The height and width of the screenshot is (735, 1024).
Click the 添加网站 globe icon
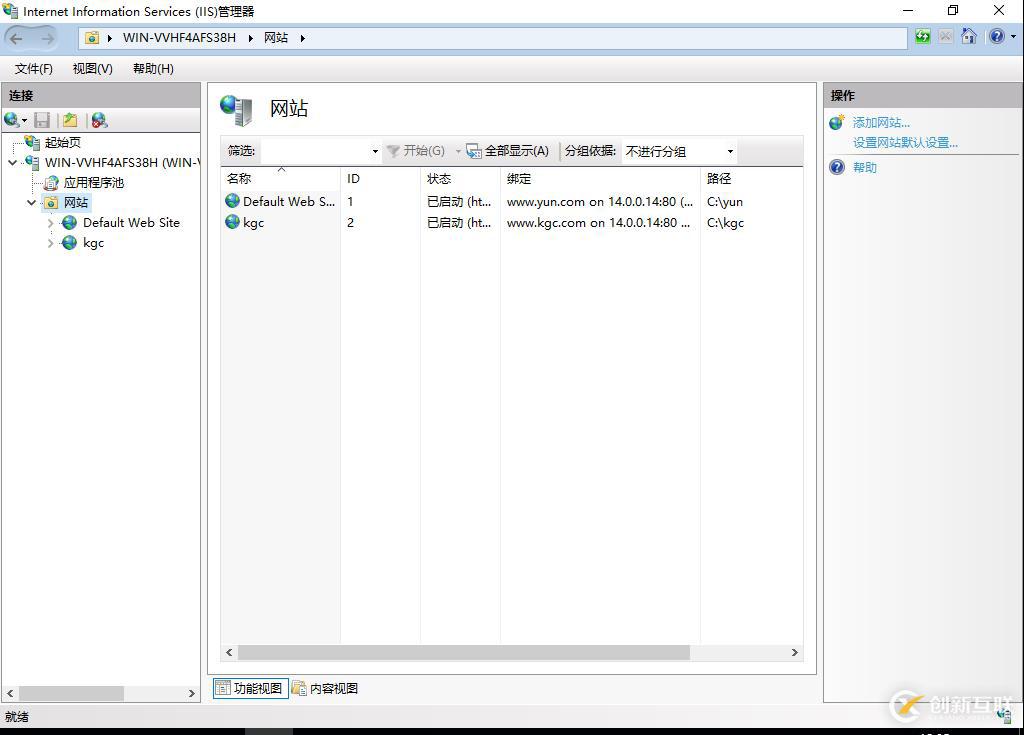(x=837, y=122)
